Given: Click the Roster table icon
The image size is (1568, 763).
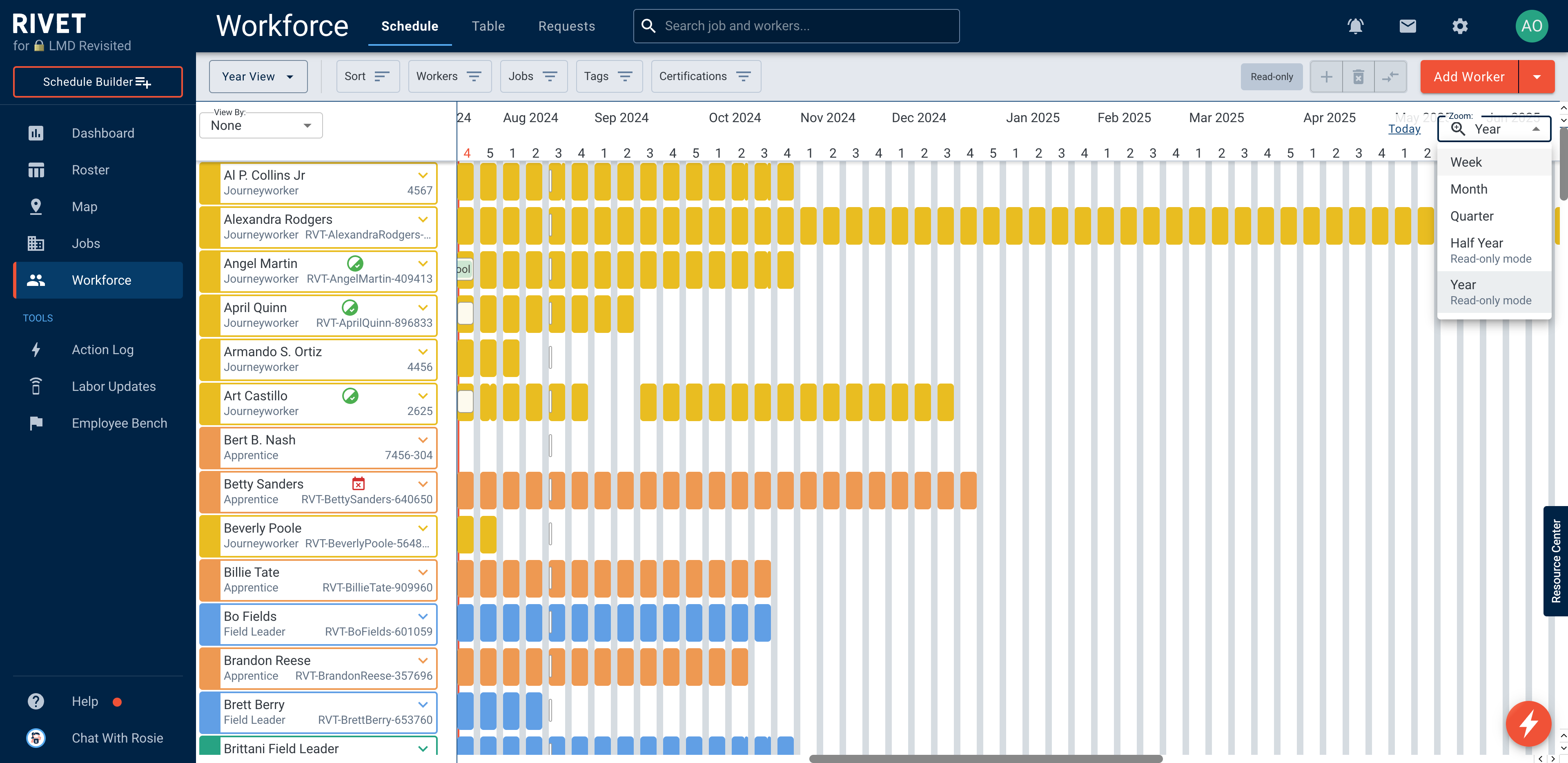Looking at the screenshot, I should pos(36,170).
